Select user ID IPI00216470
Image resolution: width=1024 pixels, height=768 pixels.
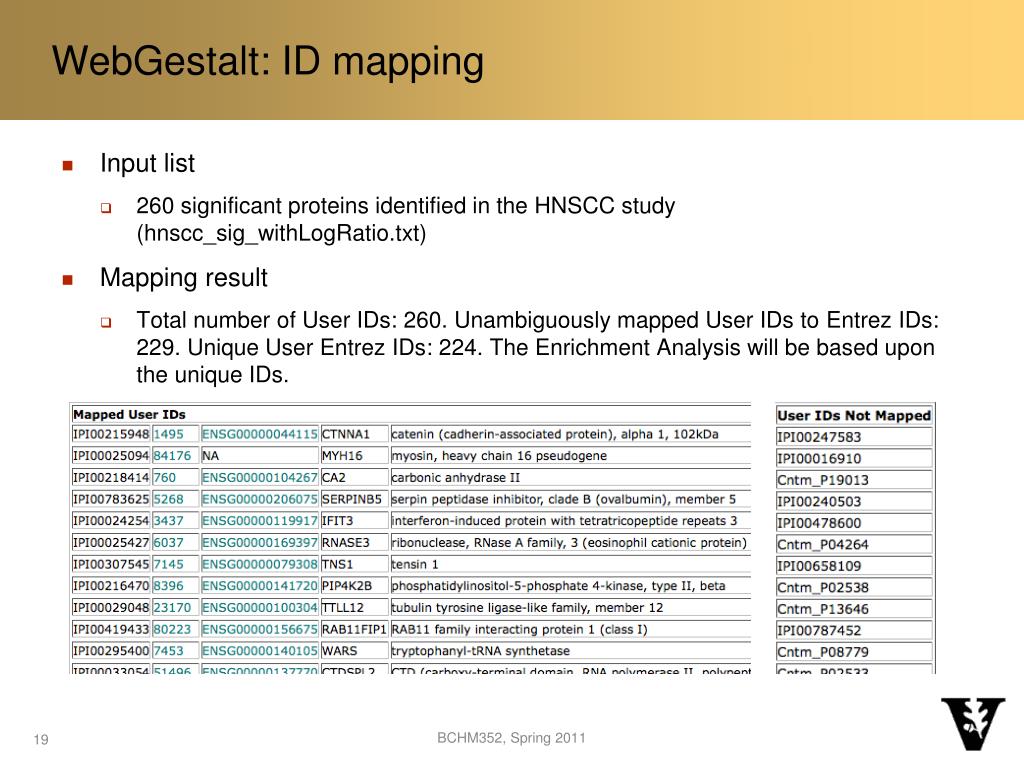click(x=111, y=586)
